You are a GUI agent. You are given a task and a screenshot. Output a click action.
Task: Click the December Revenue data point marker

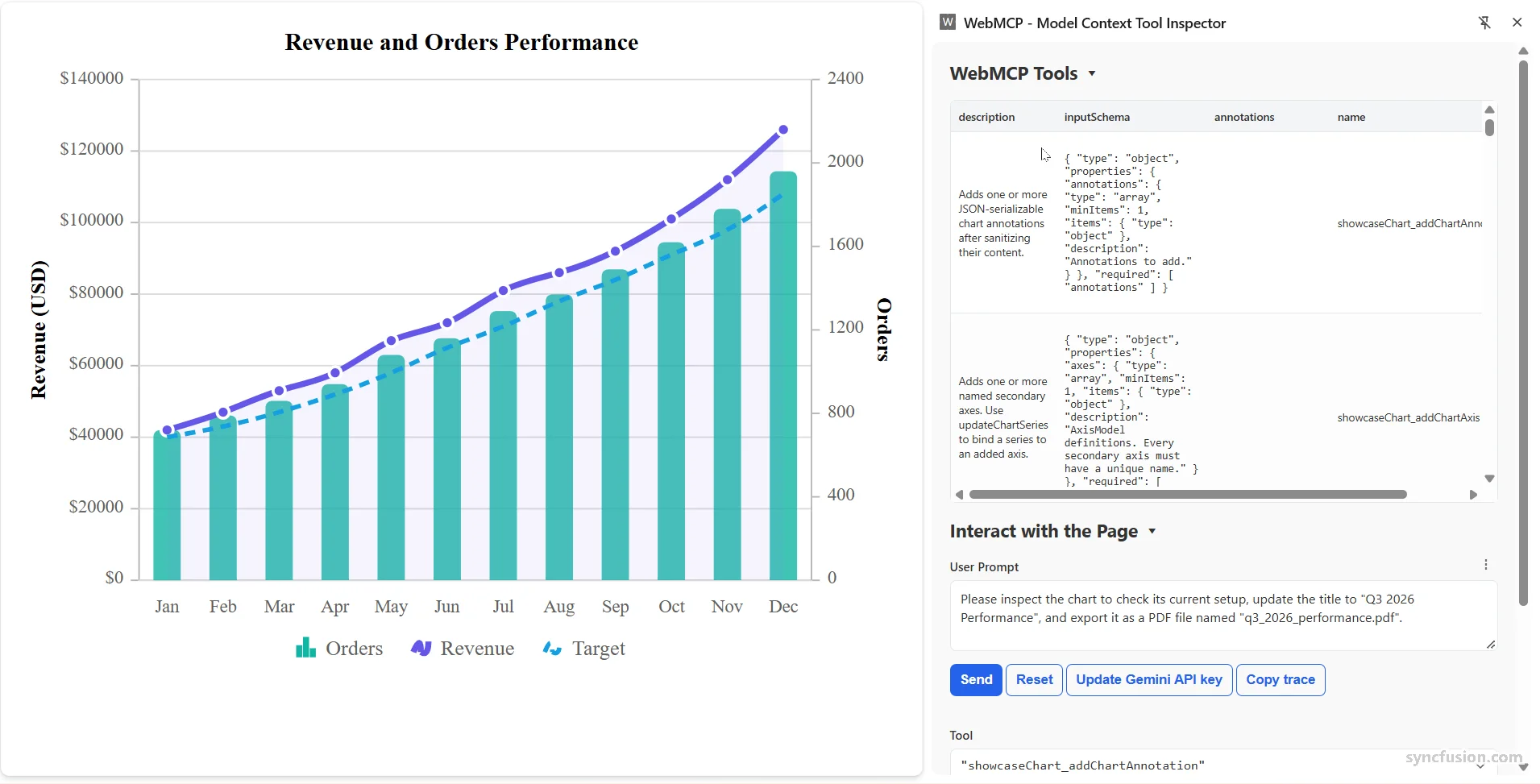pyautogui.click(x=783, y=130)
